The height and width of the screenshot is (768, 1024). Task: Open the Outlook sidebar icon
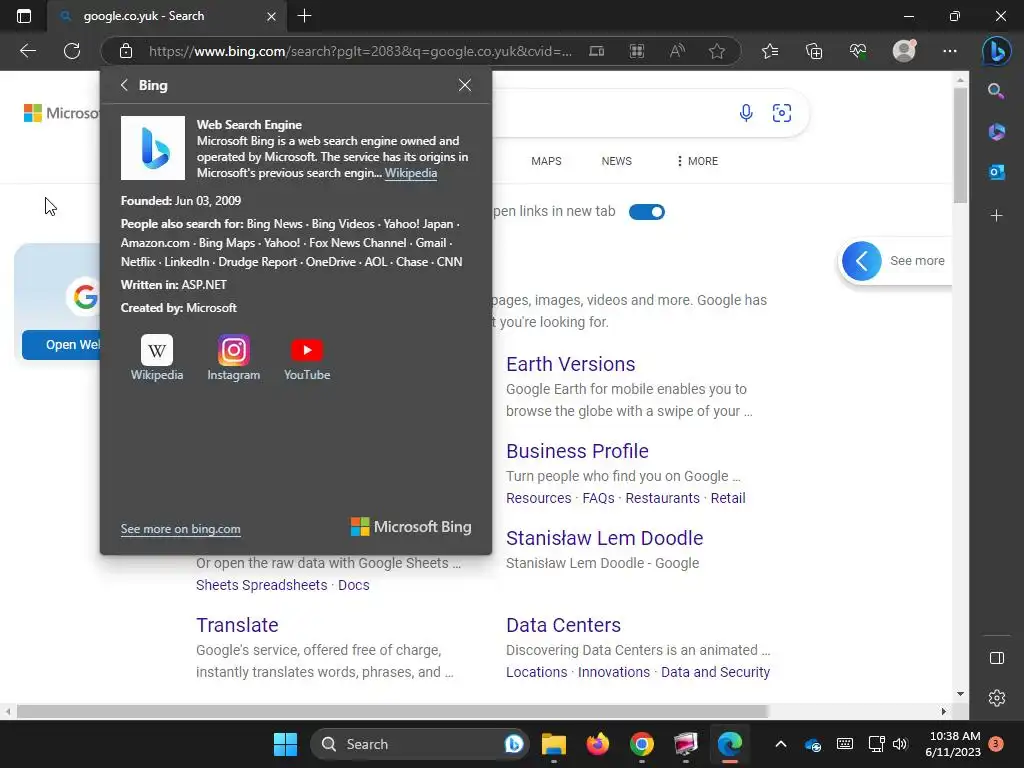(x=997, y=172)
